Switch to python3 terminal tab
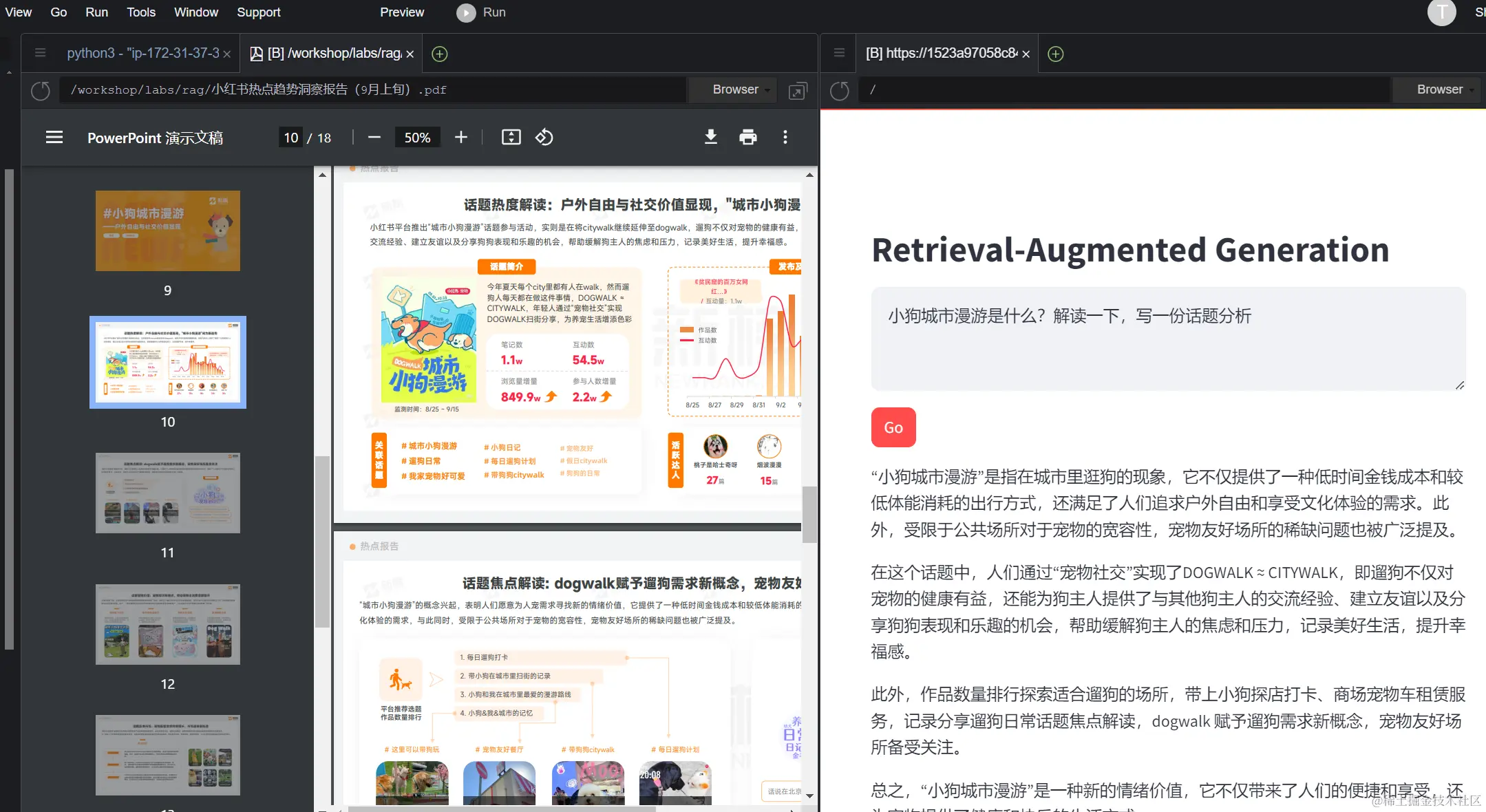The width and height of the screenshot is (1486, 812). (143, 53)
